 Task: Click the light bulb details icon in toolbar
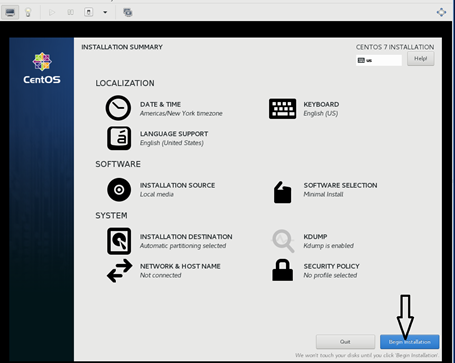click(28, 13)
